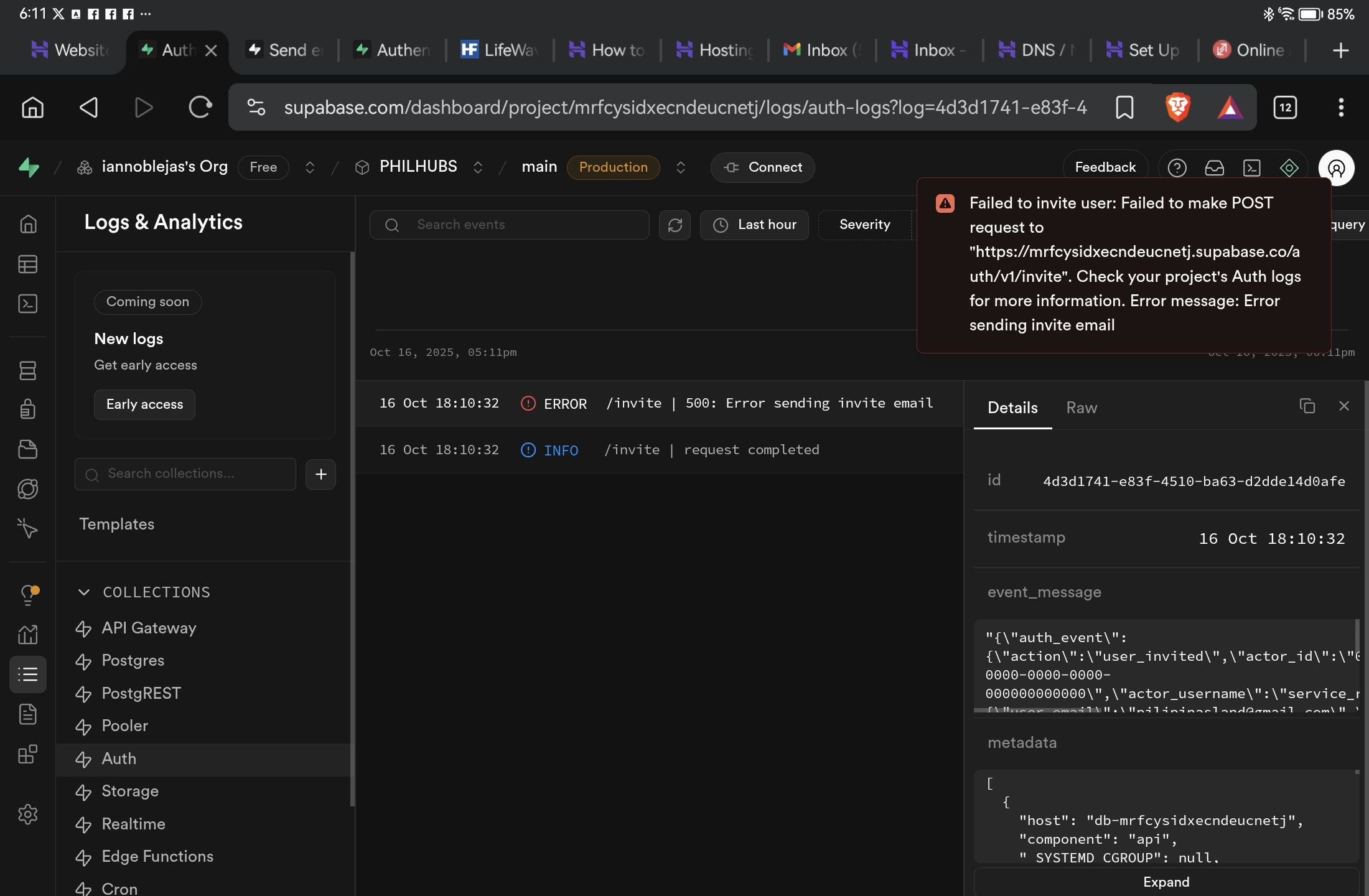The width and height of the screenshot is (1369, 896).
Task: Open the Table Editor sidebar icon
Action: point(28,264)
